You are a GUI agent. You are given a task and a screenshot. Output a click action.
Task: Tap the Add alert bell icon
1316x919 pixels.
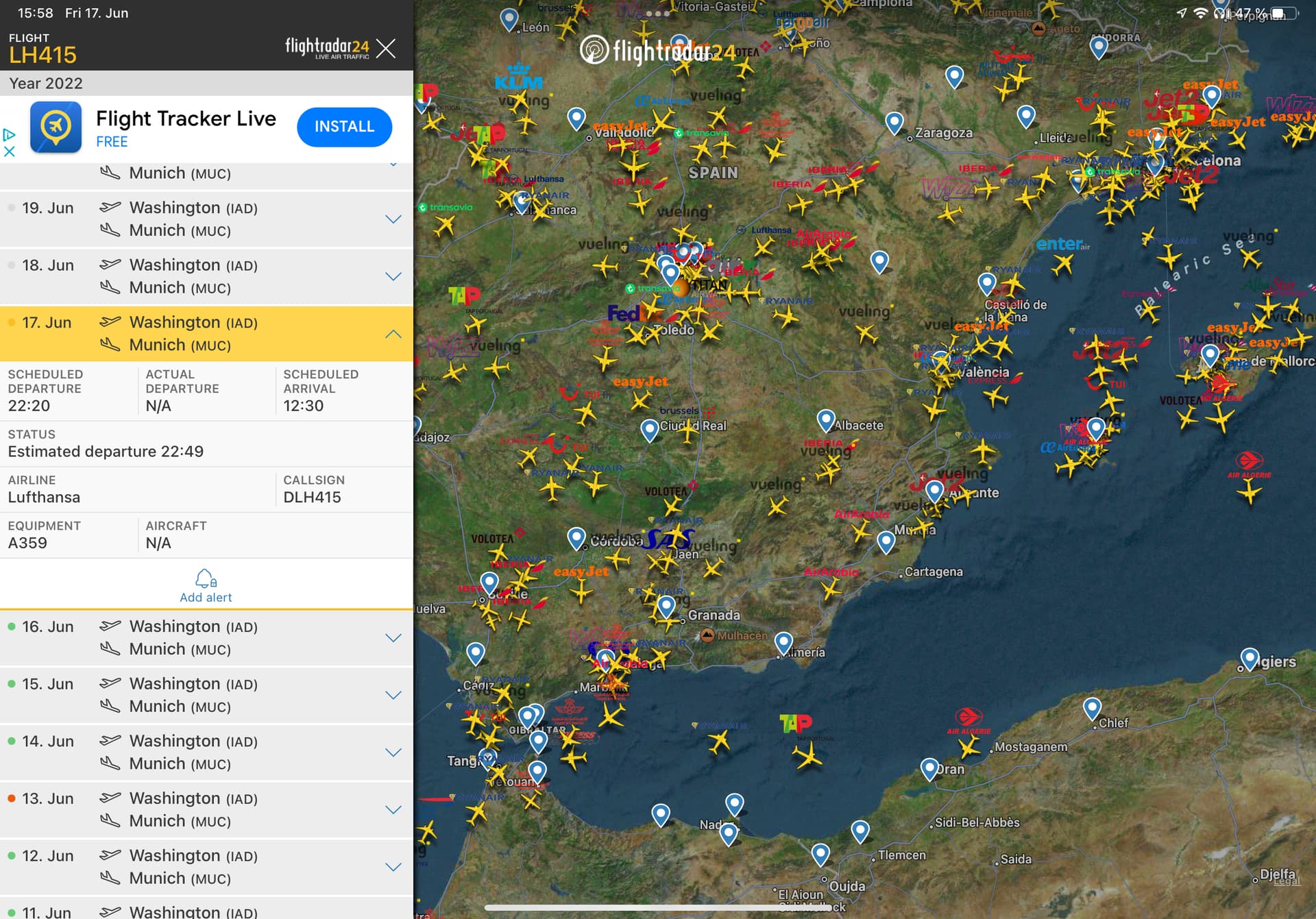[x=206, y=579]
